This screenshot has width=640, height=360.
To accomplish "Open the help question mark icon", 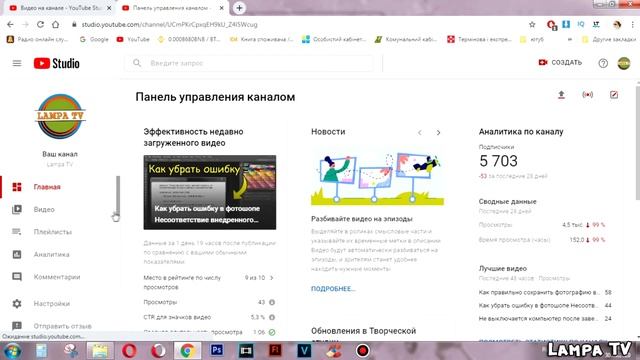I will point(603,63).
